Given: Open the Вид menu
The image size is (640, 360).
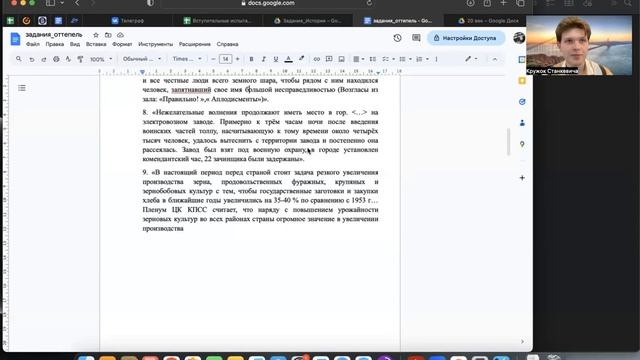Looking at the screenshot, I should [75, 44].
